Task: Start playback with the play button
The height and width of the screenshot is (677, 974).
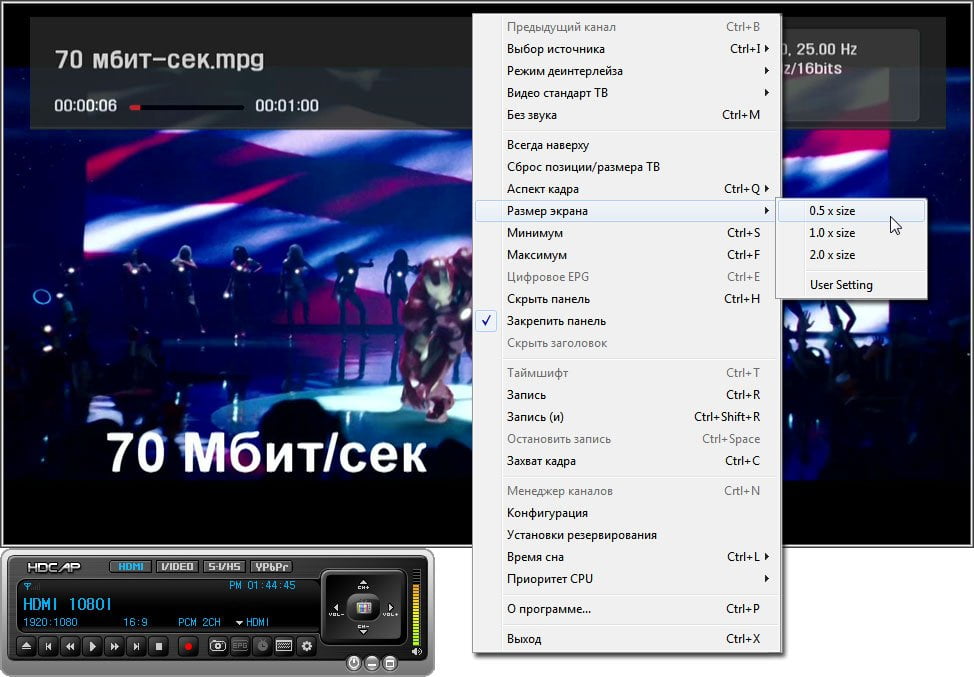Action: pos(93,647)
